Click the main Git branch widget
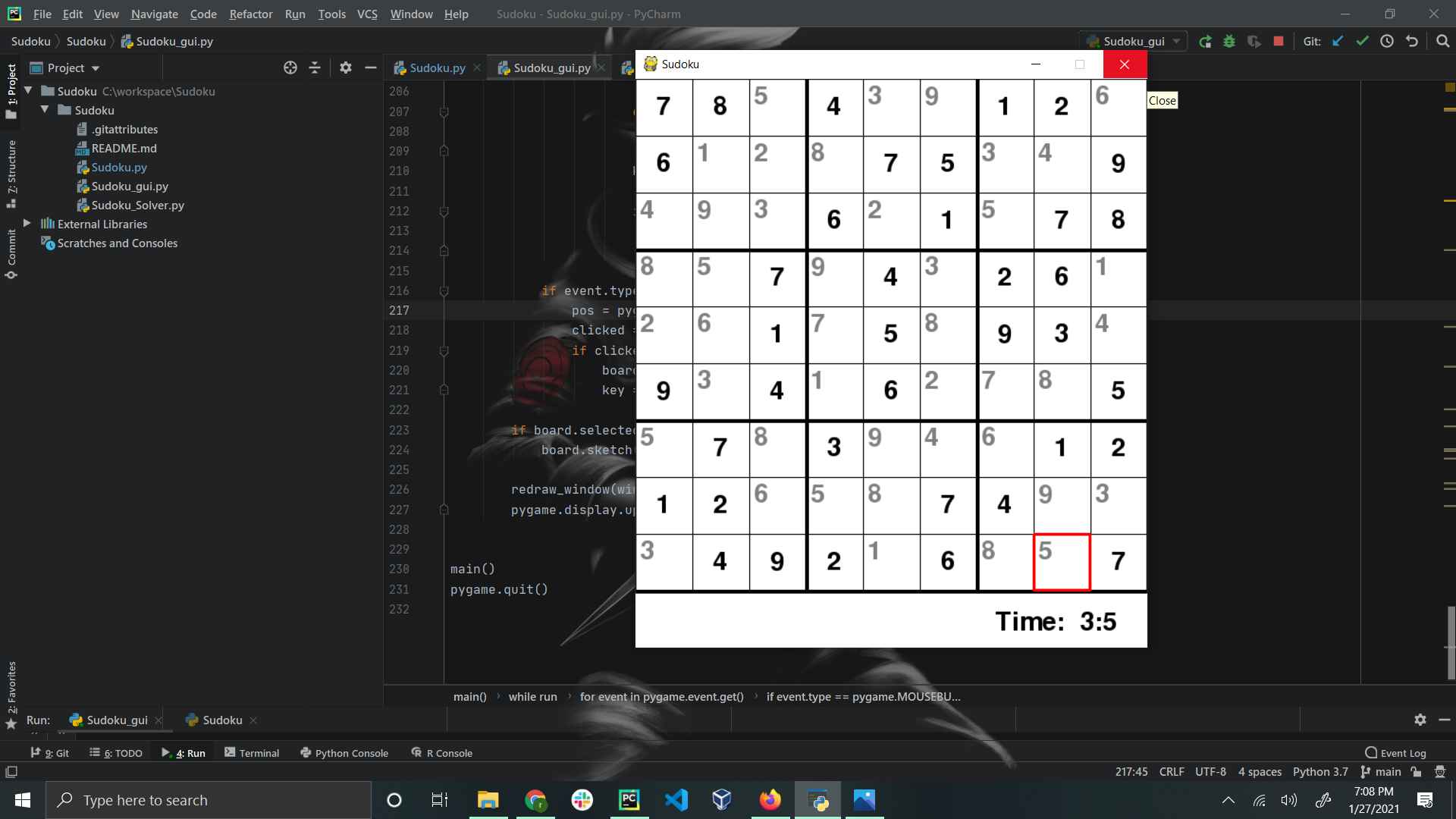 pyautogui.click(x=1381, y=772)
